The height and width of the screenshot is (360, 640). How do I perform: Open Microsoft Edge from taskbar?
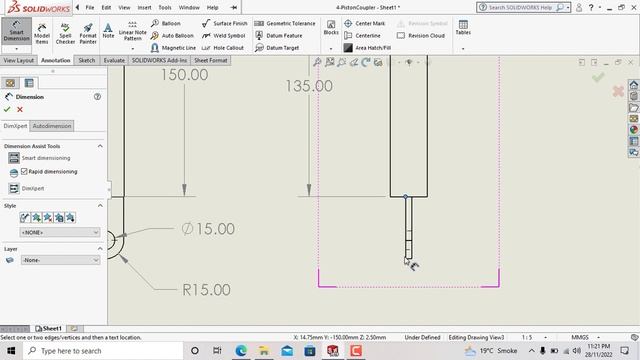coord(241,351)
